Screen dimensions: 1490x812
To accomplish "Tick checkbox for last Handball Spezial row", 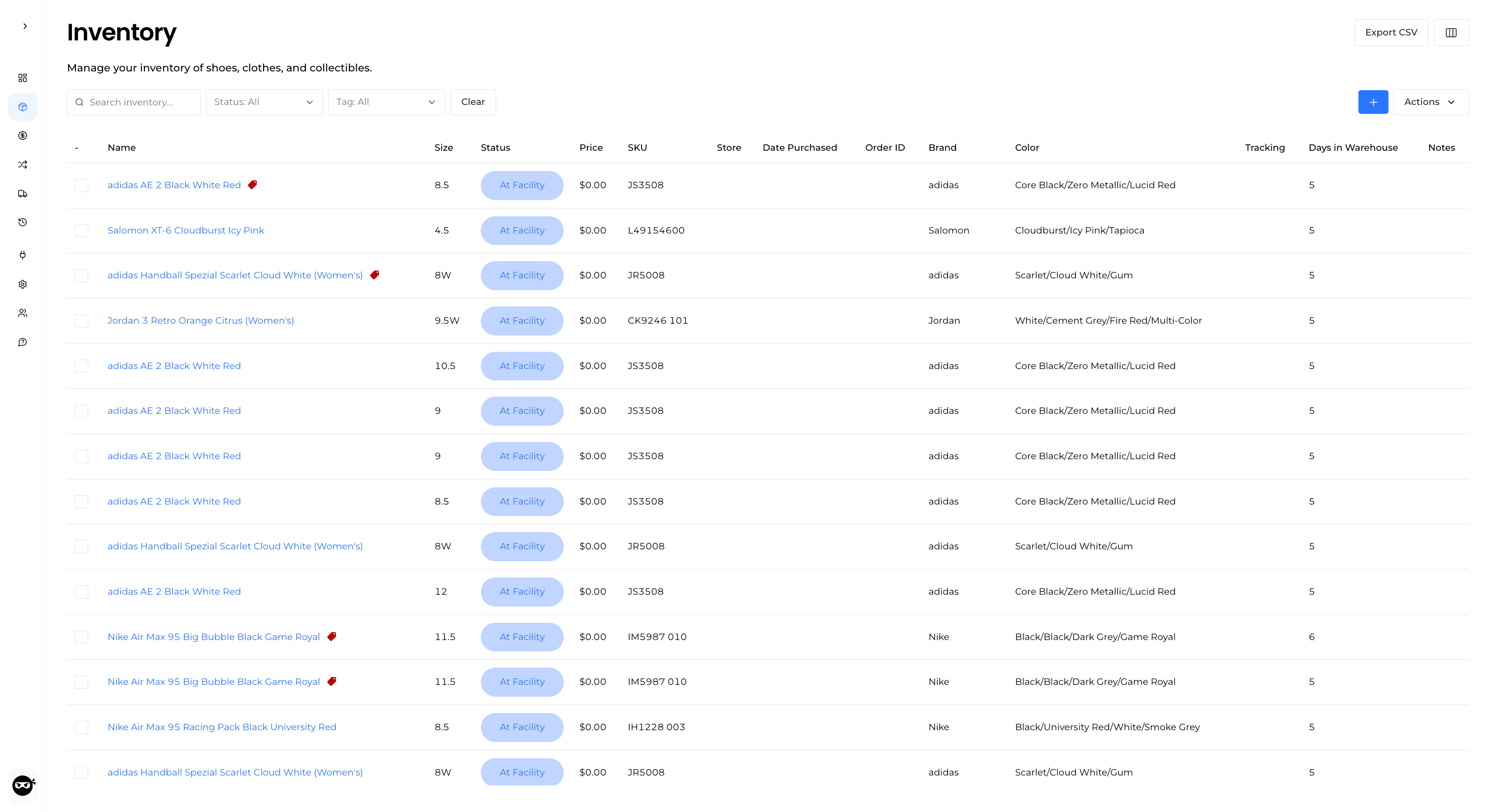I will click(x=82, y=773).
